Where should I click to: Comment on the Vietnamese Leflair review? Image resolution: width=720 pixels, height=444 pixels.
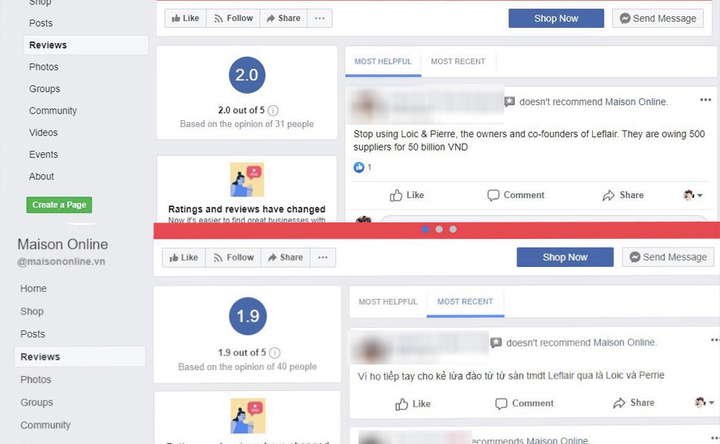pos(524,403)
